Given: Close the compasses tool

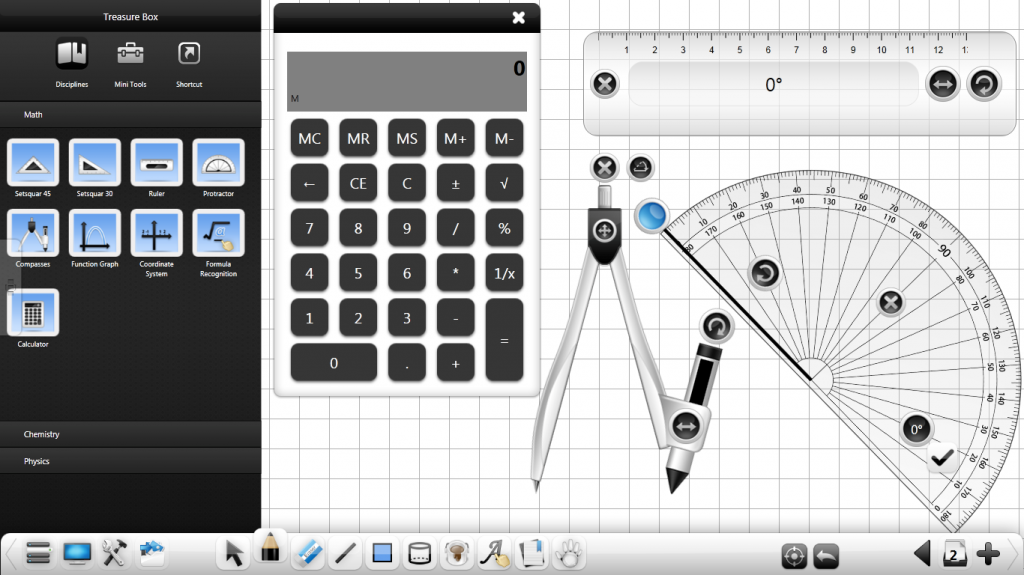Looking at the screenshot, I should point(605,168).
